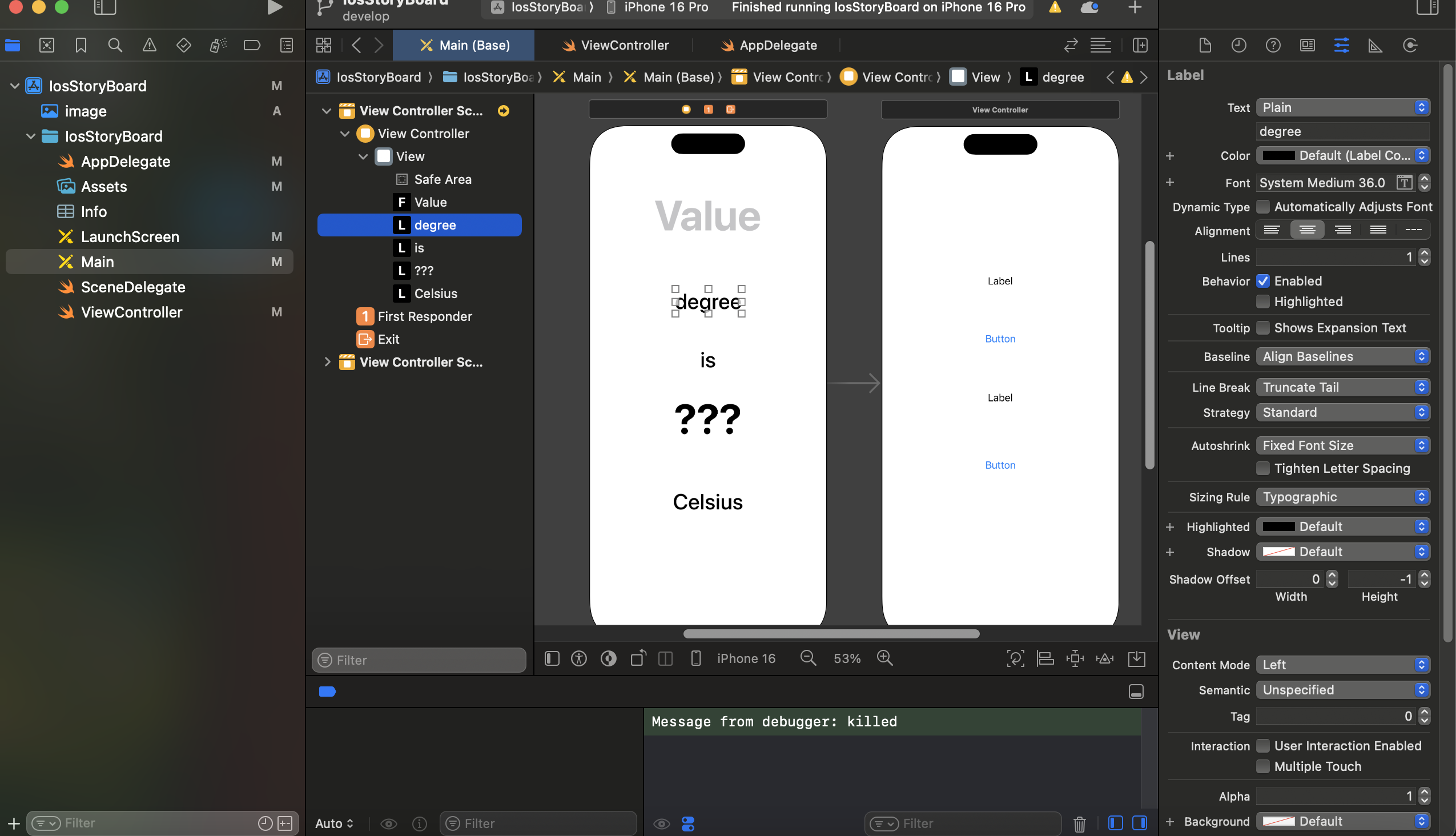Zoom out of the storyboard canvas
Viewport: 1456px width, 836px height.
(809, 658)
